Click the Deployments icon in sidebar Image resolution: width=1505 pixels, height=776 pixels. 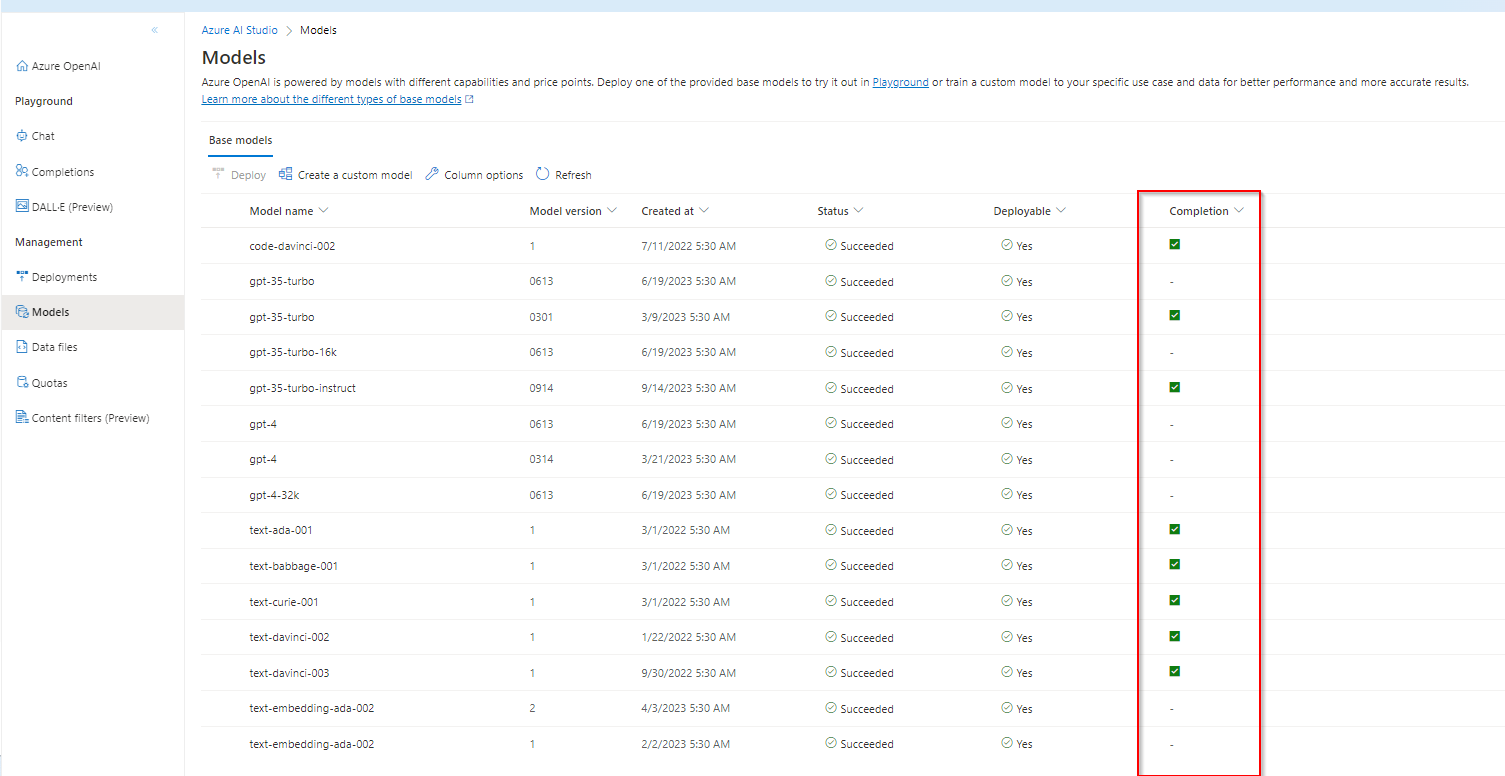(x=22, y=277)
